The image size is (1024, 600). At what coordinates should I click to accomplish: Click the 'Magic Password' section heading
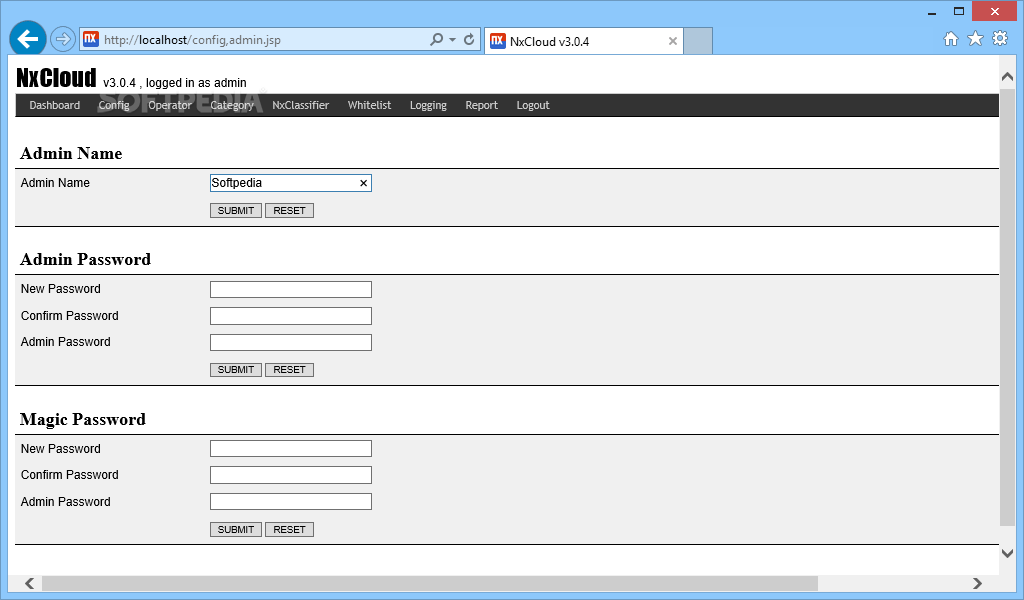[83, 419]
